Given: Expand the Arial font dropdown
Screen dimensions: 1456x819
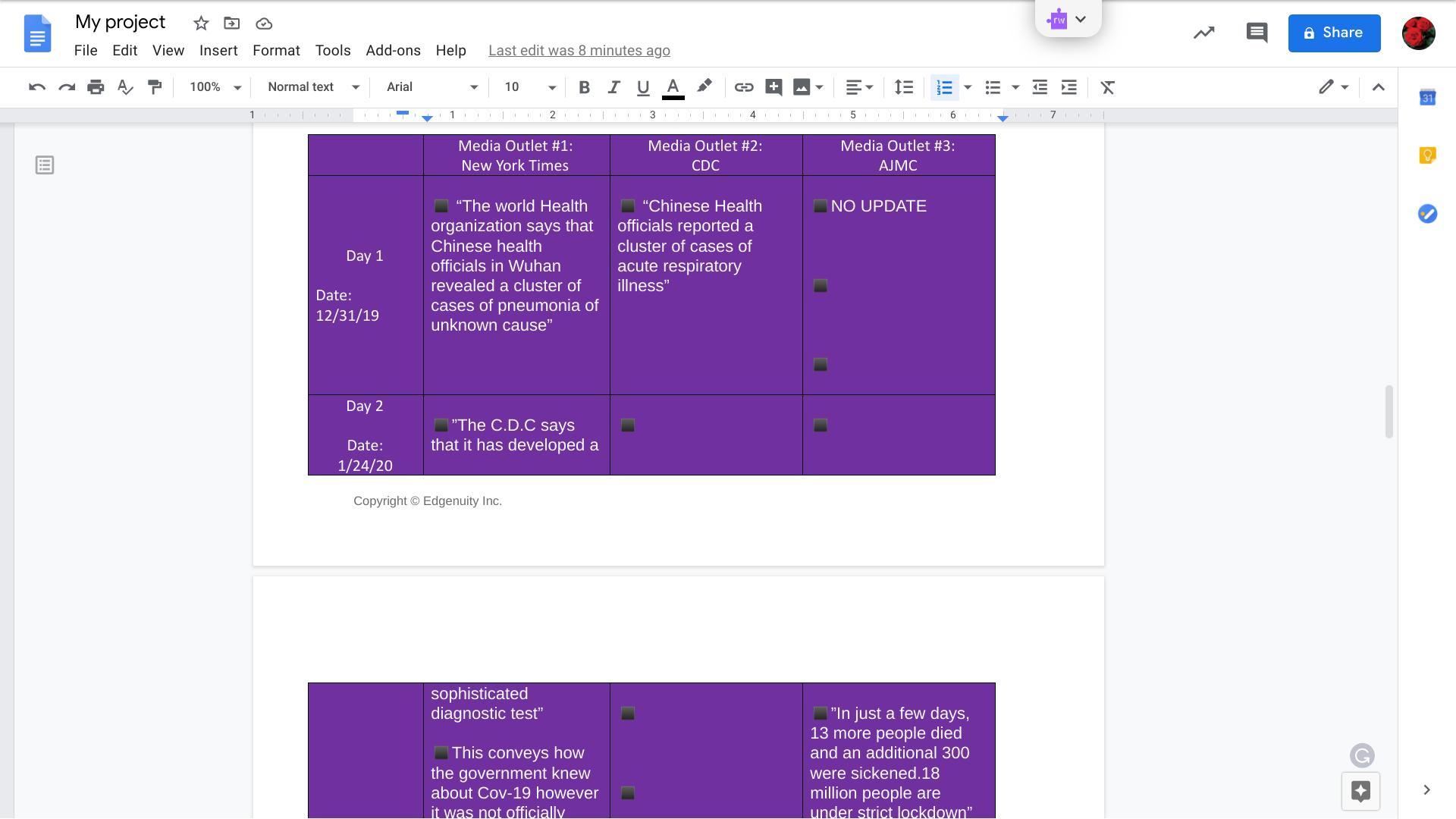Looking at the screenshot, I should coord(431,87).
